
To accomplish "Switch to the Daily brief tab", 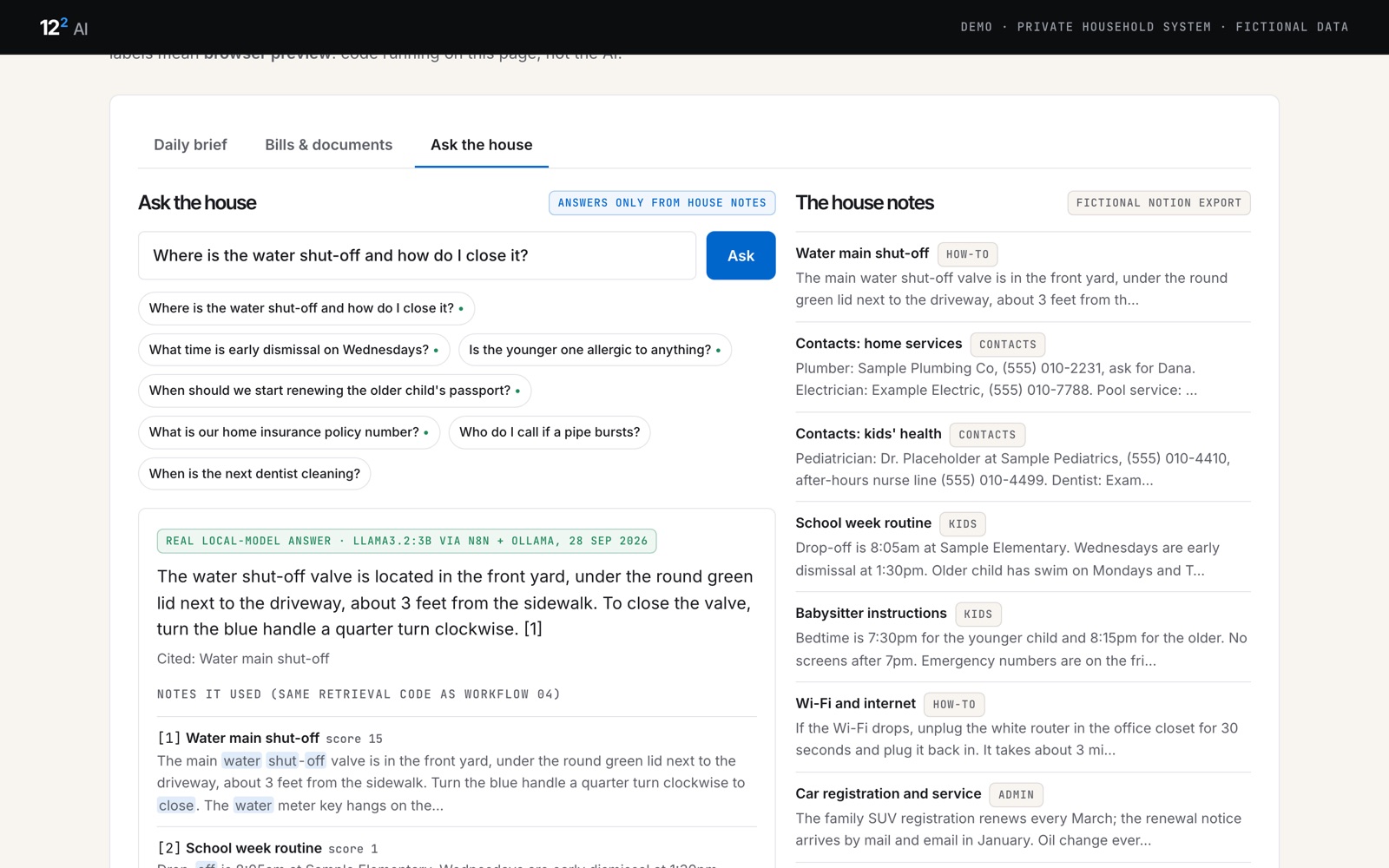I will coord(190,145).
